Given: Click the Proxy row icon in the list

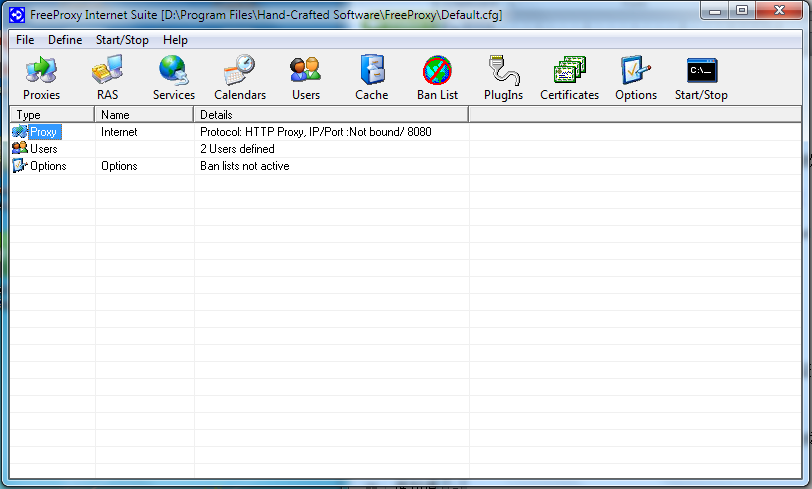Looking at the screenshot, I should coord(20,132).
